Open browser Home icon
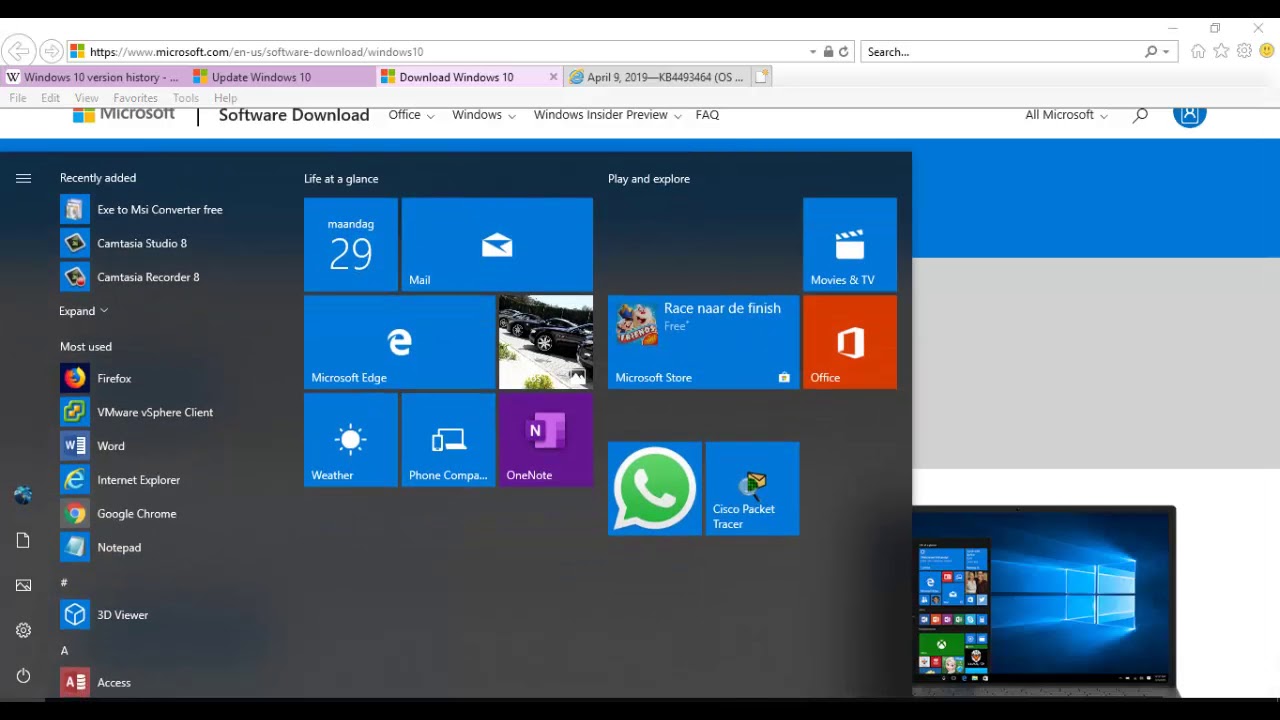Viewport: 1280px width, 720px height. [1198, 51]
